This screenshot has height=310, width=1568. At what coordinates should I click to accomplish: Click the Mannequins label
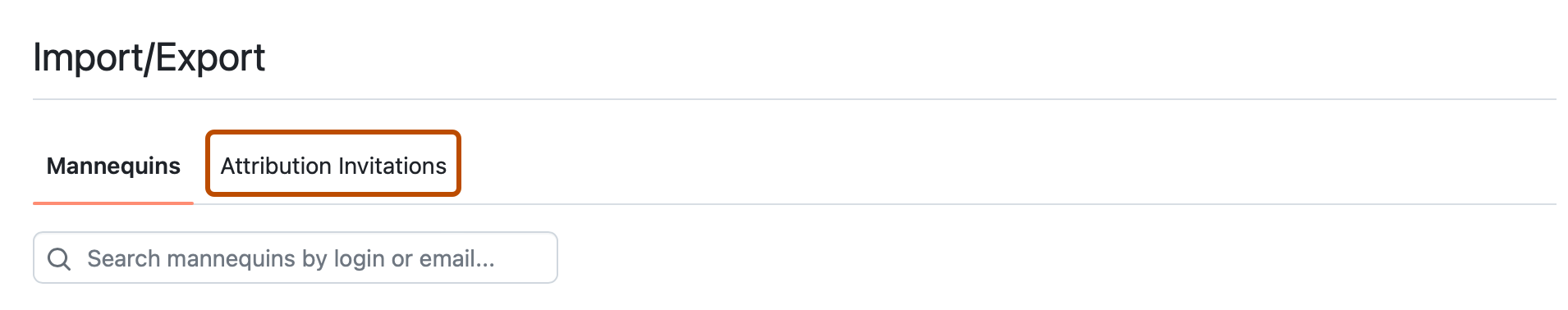point(113,166)
